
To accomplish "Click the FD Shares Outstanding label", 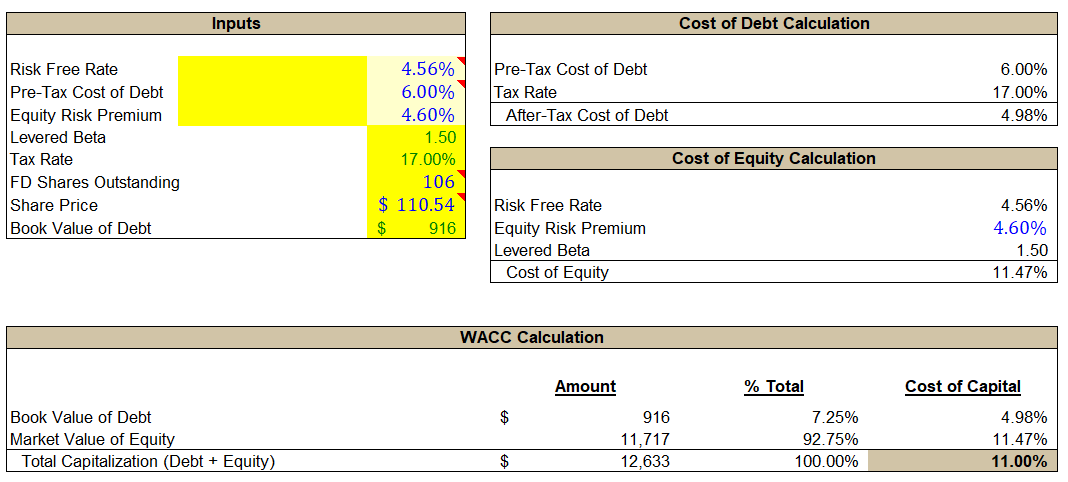I will click(x=95, y=182).
